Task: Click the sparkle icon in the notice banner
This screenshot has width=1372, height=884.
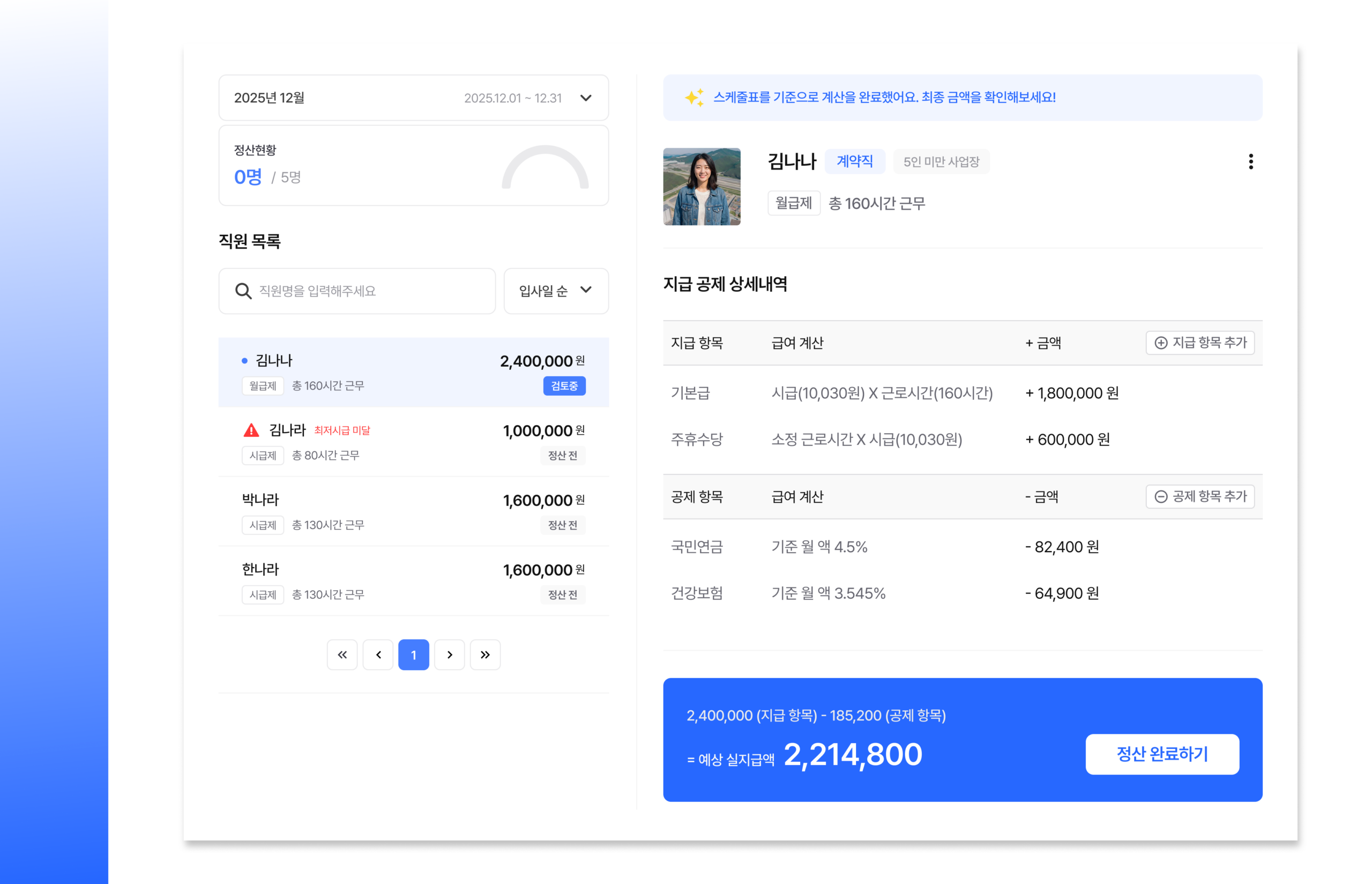Action: (694, 98)
